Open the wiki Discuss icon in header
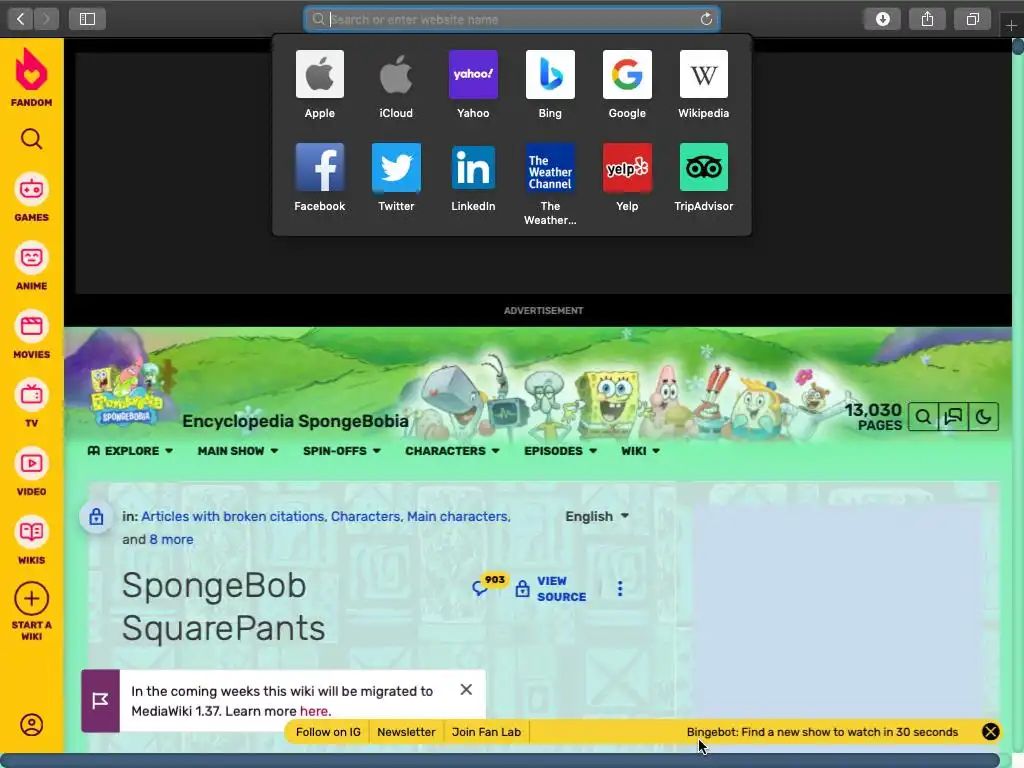Viewport: 1024px width, 768px height. 953,417
